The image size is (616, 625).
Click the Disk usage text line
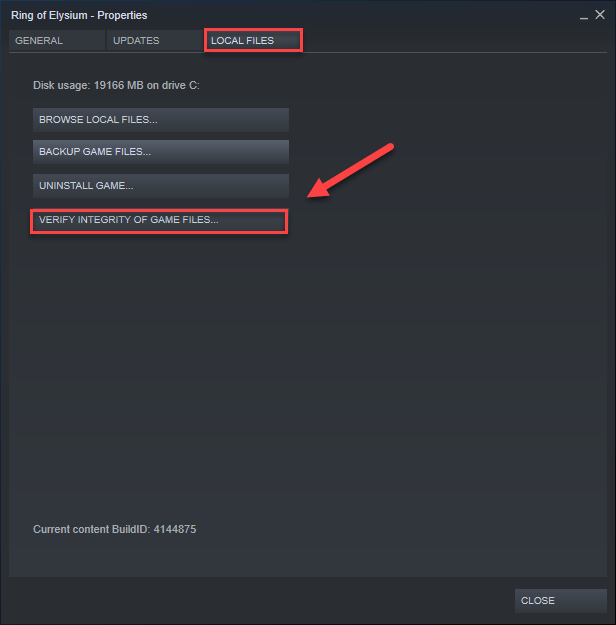(116, 85)
